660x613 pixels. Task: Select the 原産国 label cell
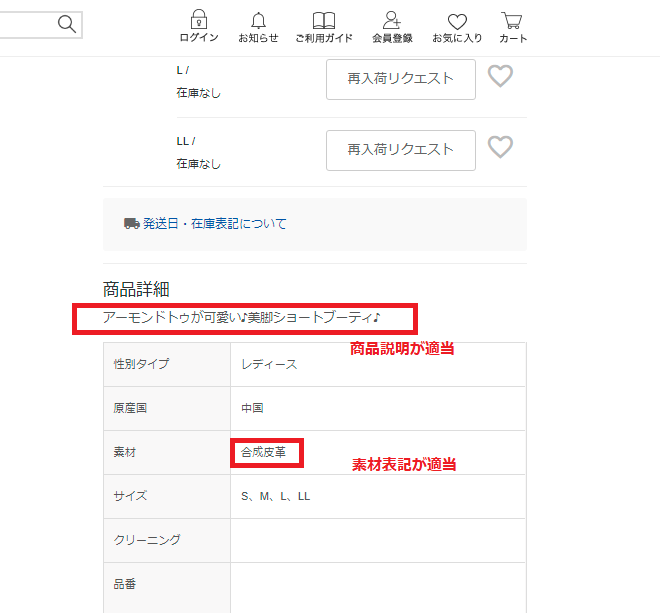[x=167, y=408]
